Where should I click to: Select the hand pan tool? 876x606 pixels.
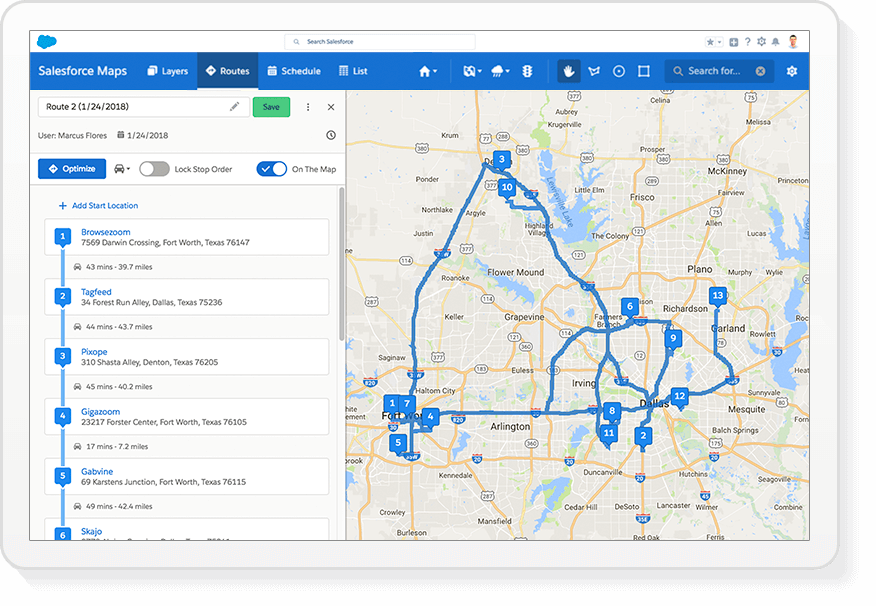[567, 71]
